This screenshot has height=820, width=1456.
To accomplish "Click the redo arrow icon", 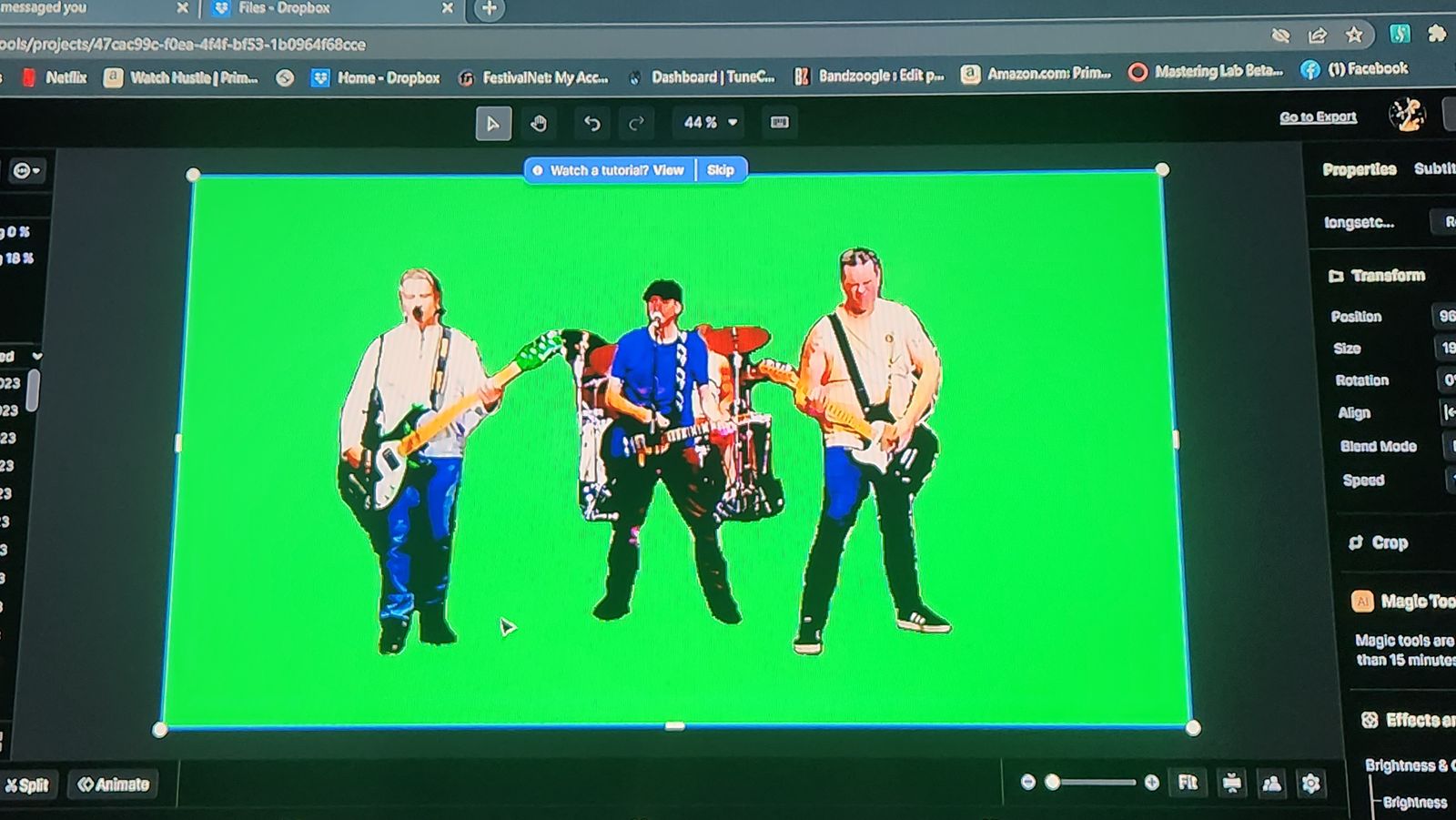I will (637, 124).
